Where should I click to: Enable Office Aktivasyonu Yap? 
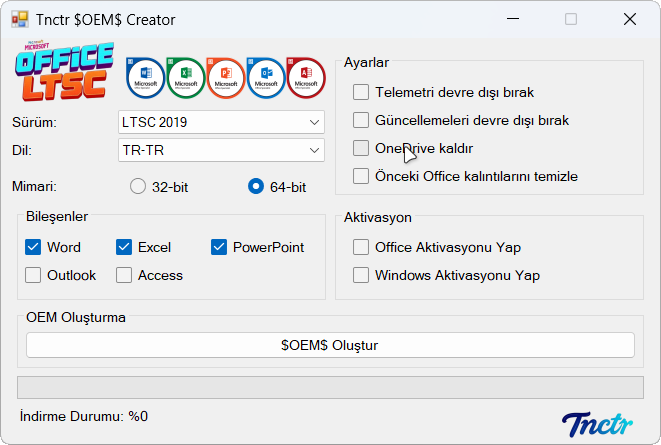(361, 247)
